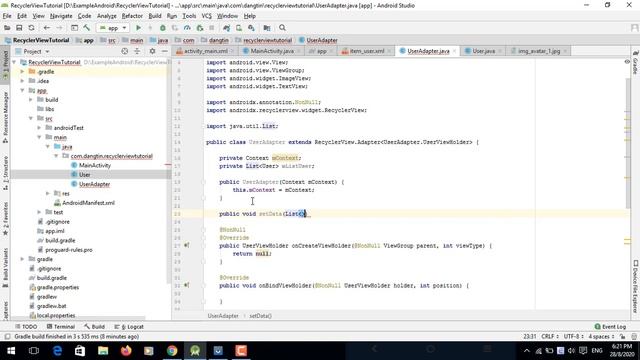The width and height of the screenshot is (640, 360).
Task: Open Firefox from the Windows taskbar
Action: [x=126, y=351]
